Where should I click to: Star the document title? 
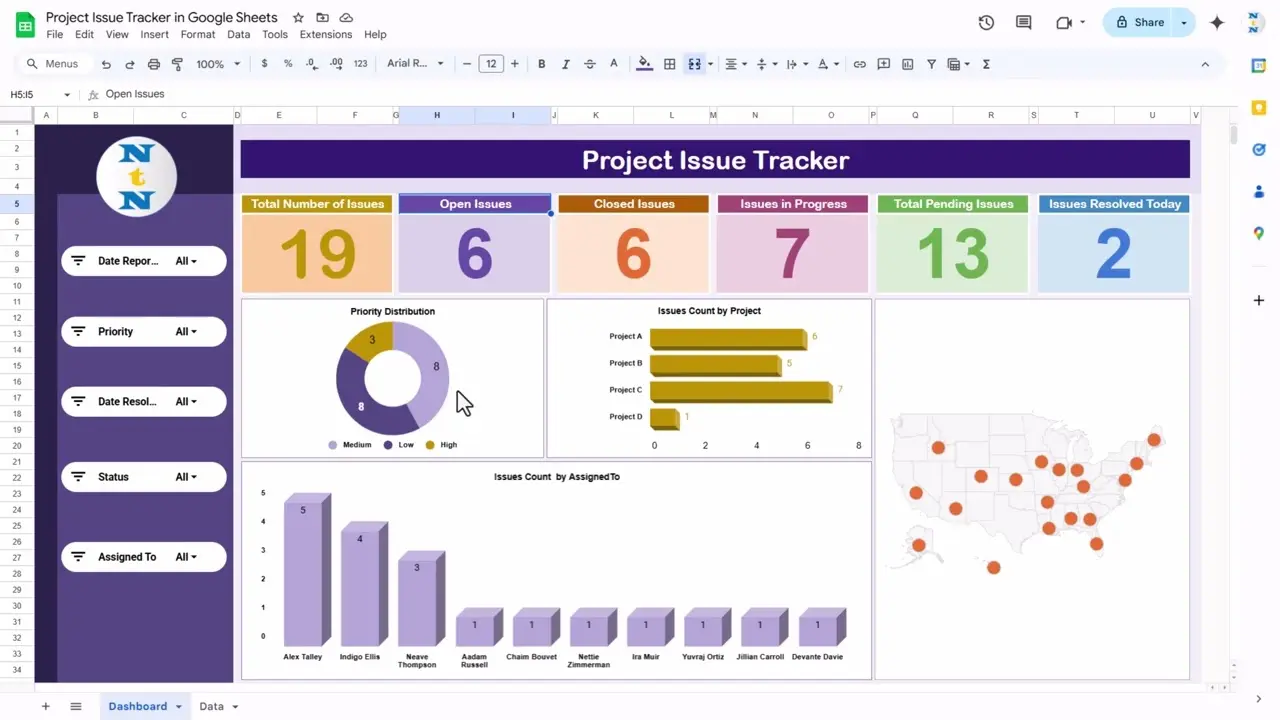[298, 18]
